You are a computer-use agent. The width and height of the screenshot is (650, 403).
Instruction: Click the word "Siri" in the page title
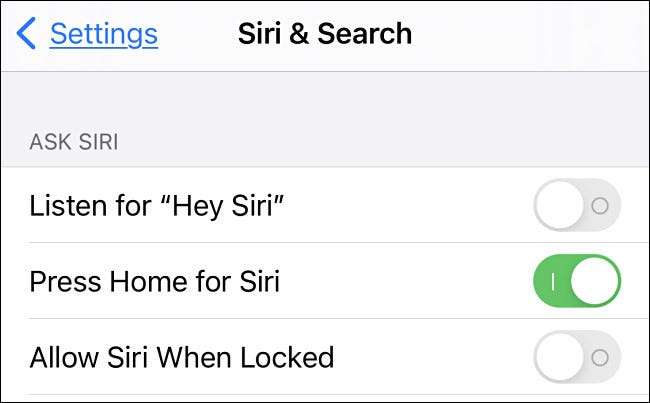click(262, 34)
